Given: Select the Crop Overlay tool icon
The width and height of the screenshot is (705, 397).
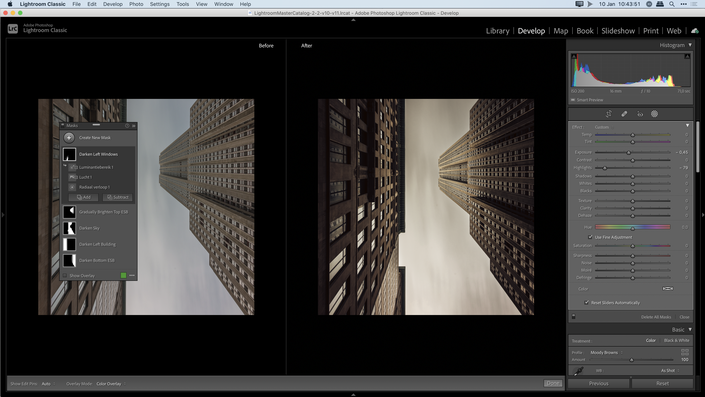Looking at the screenshot, I should pyautogui.click(x=609, y=114).
